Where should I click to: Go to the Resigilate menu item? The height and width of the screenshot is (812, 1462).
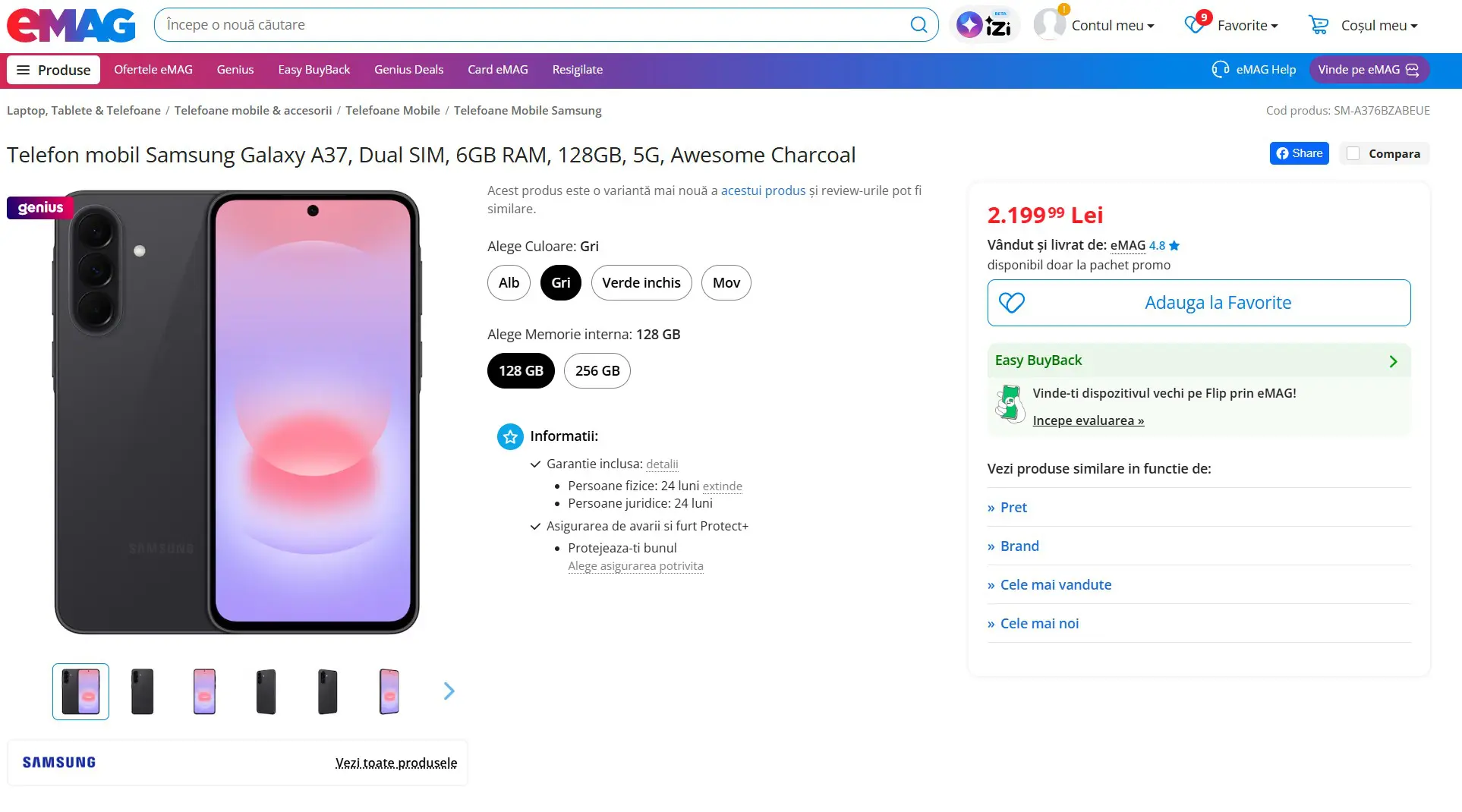point(577,70)
